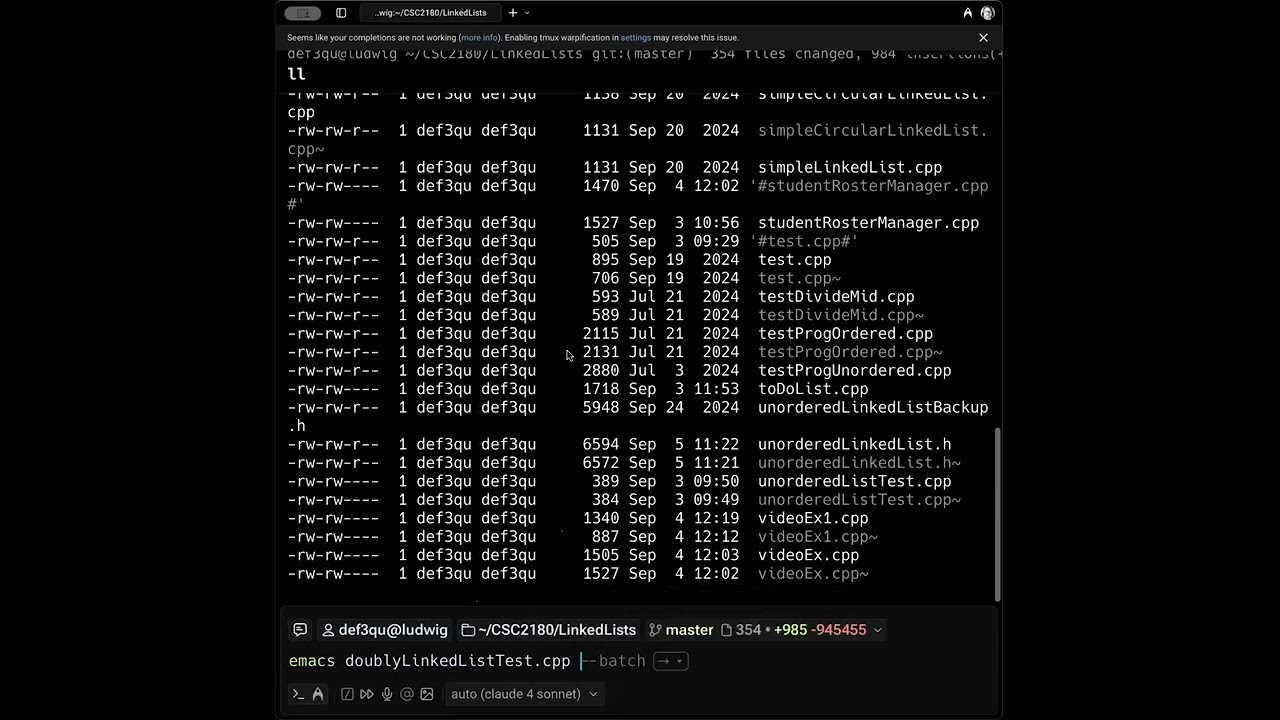
Task: Open a new terminal tab with plus
Action: (513, 13)
